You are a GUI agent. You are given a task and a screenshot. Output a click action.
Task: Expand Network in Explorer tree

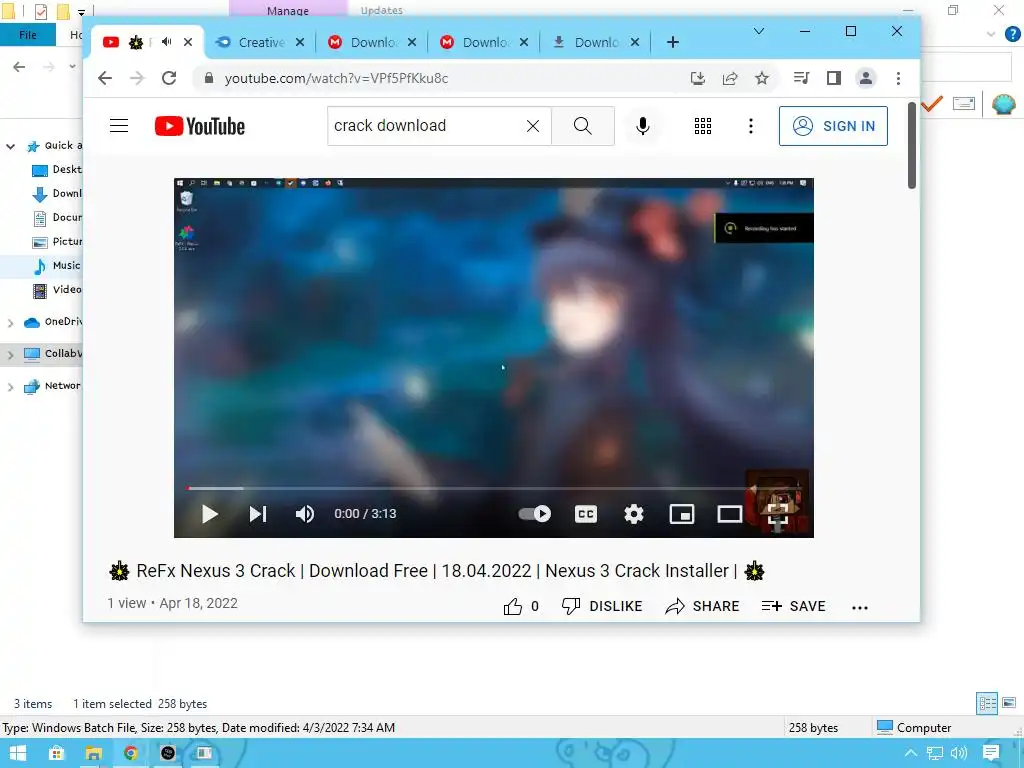point(10,387)
